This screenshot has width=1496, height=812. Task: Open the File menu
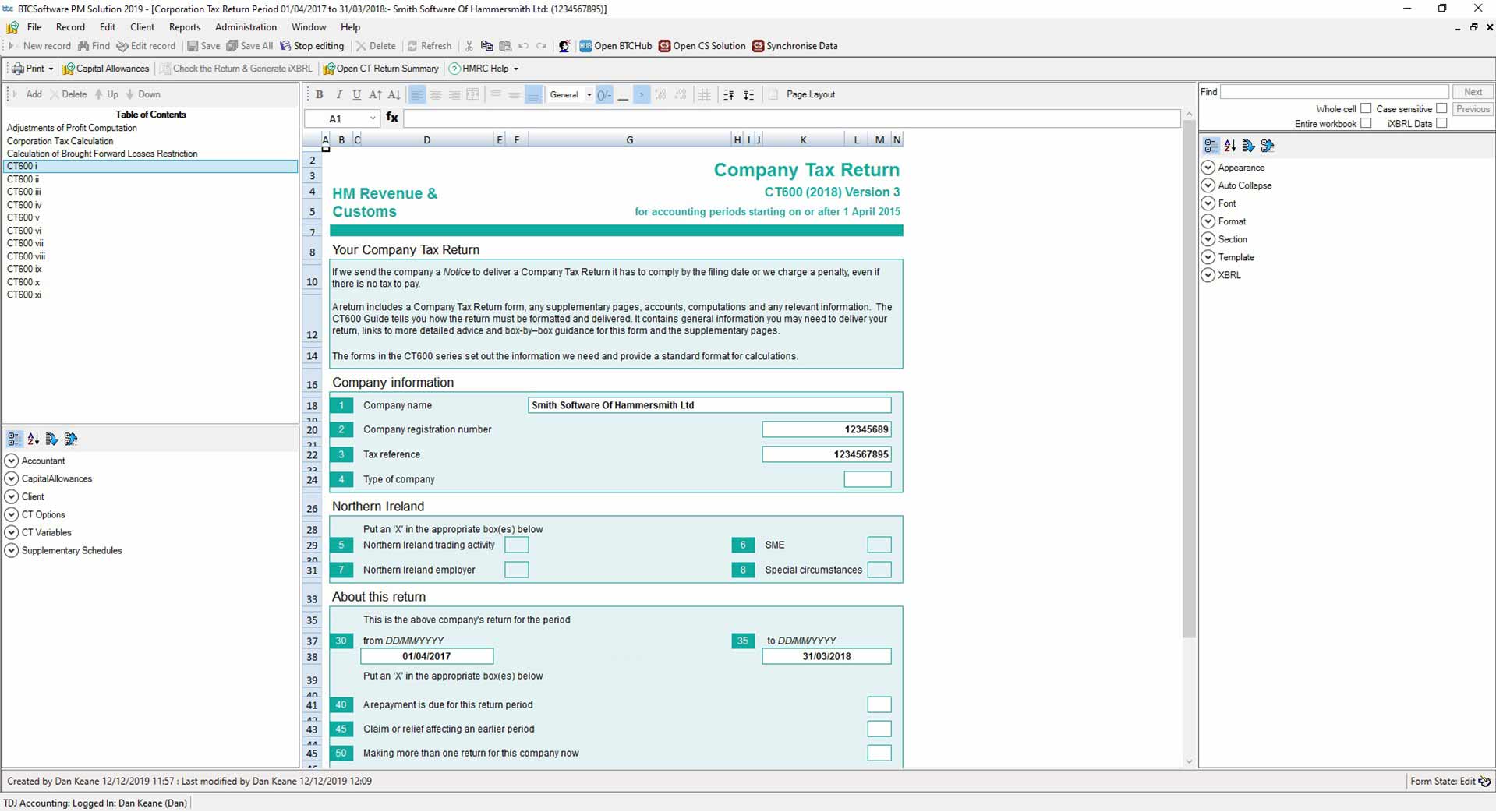click(34, 27)
